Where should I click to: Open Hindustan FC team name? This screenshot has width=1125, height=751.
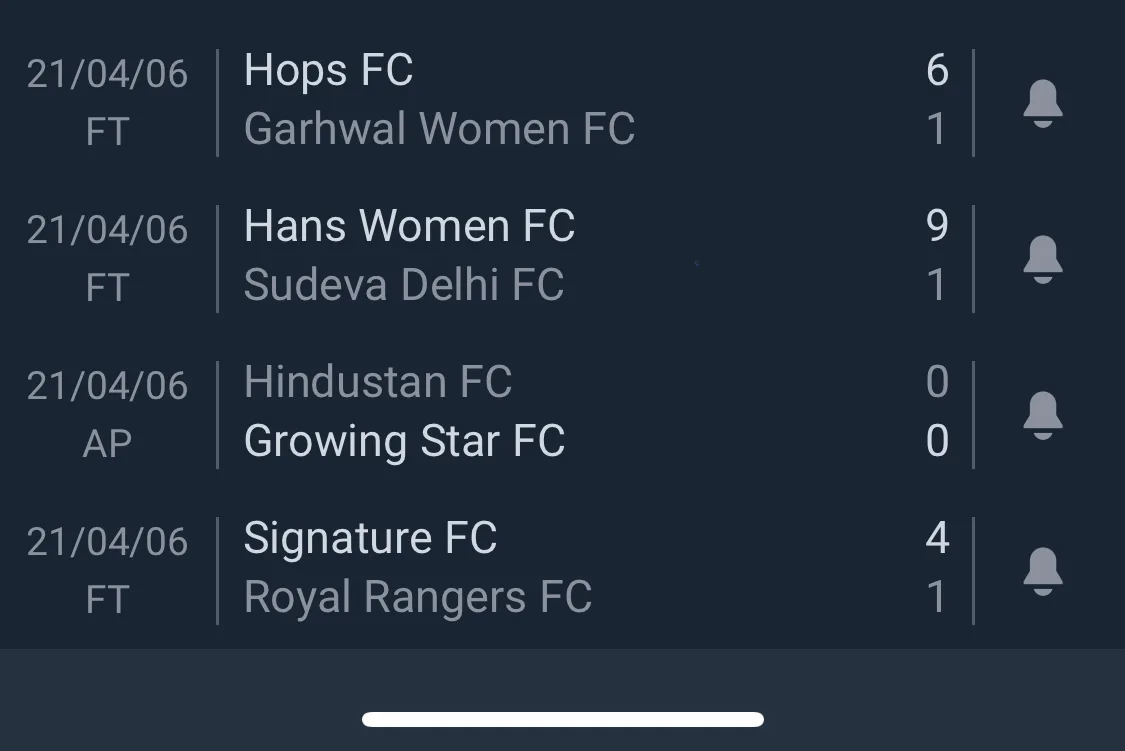coord(377,382)
